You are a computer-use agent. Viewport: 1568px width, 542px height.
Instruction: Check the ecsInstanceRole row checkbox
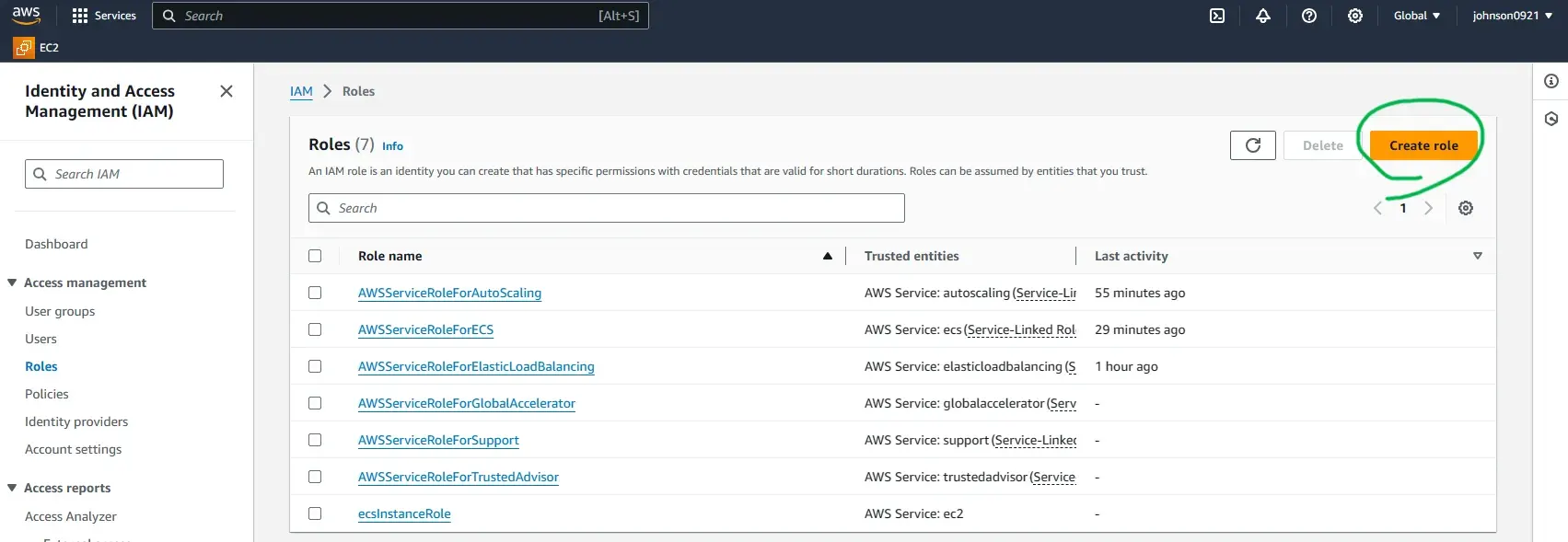[315, 513]
